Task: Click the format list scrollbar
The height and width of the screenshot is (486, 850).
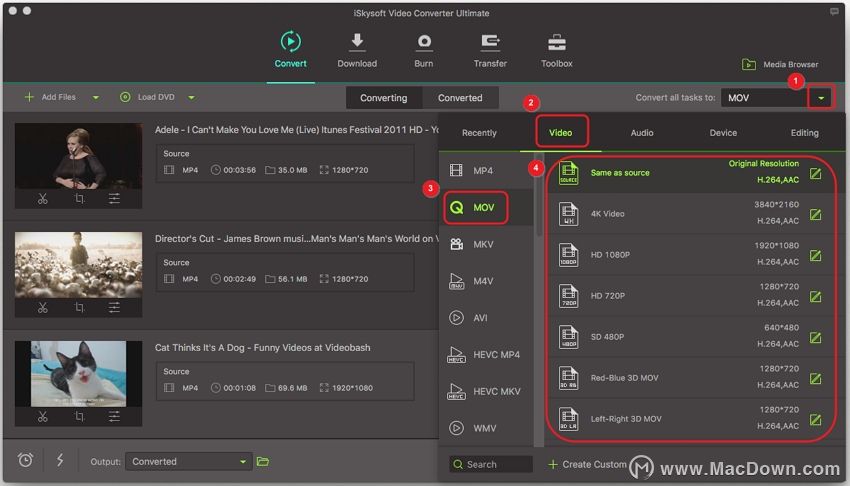Action: click(x=539, y=196)
